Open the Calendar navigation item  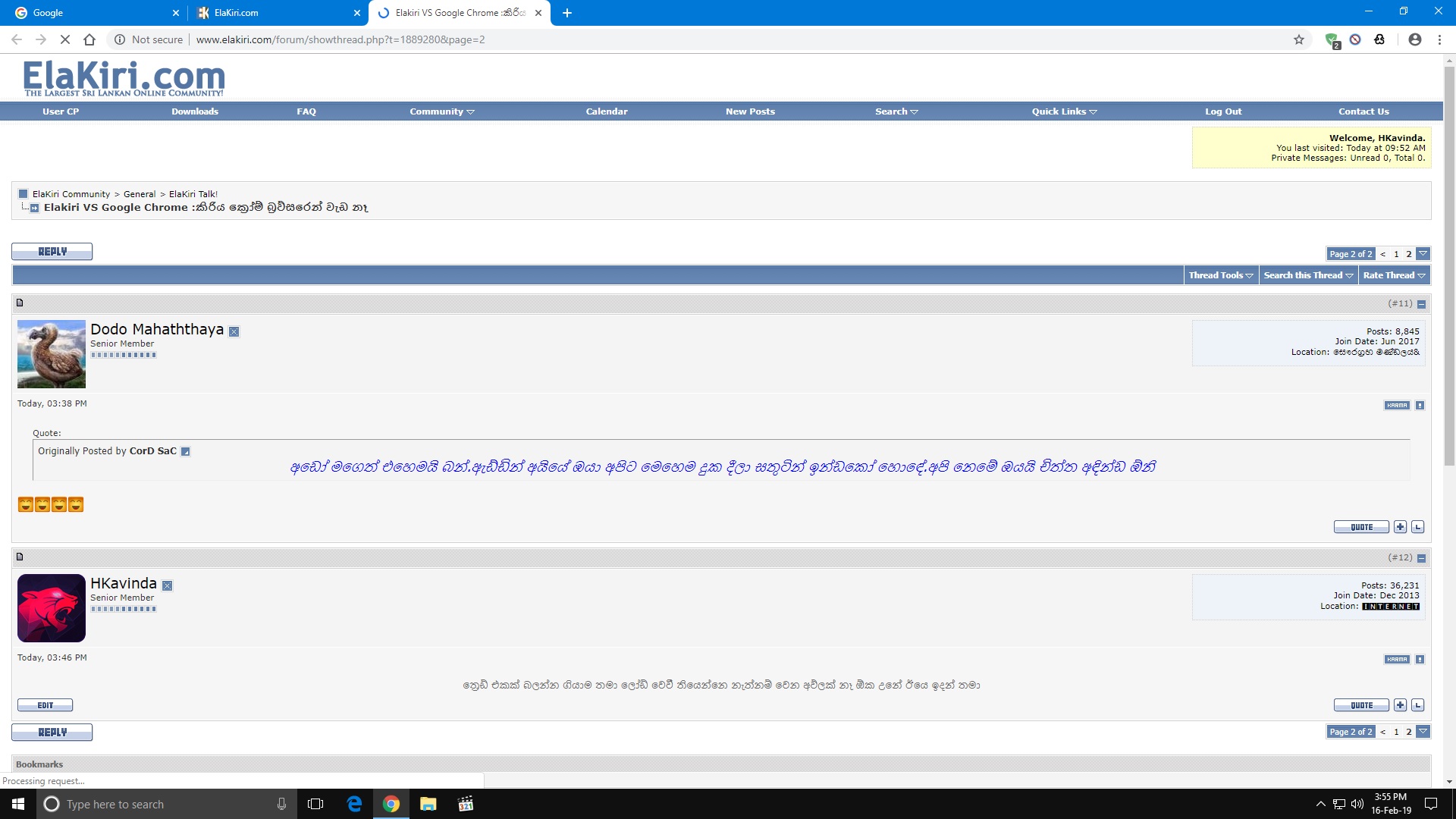click(607, 111)
